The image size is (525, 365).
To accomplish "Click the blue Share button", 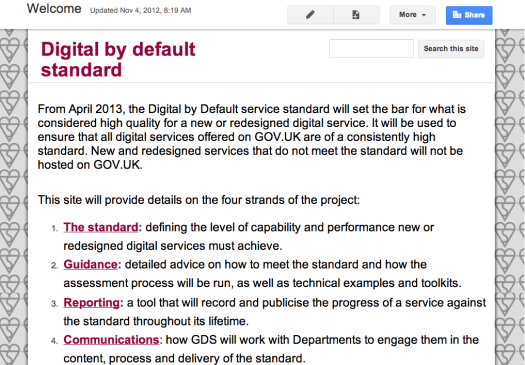I will [469, 15].
